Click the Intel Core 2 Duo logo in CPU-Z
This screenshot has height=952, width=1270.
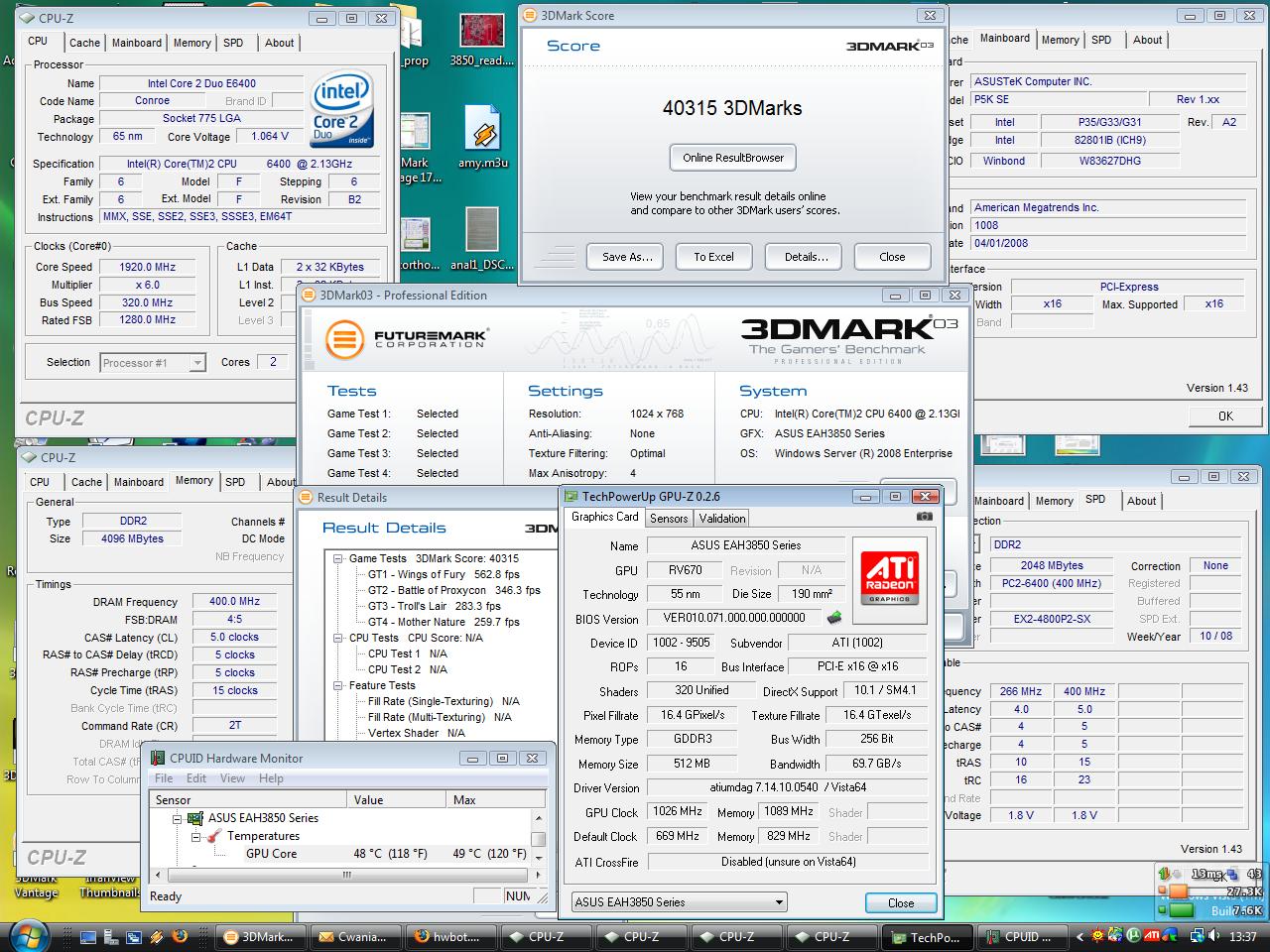341,108
